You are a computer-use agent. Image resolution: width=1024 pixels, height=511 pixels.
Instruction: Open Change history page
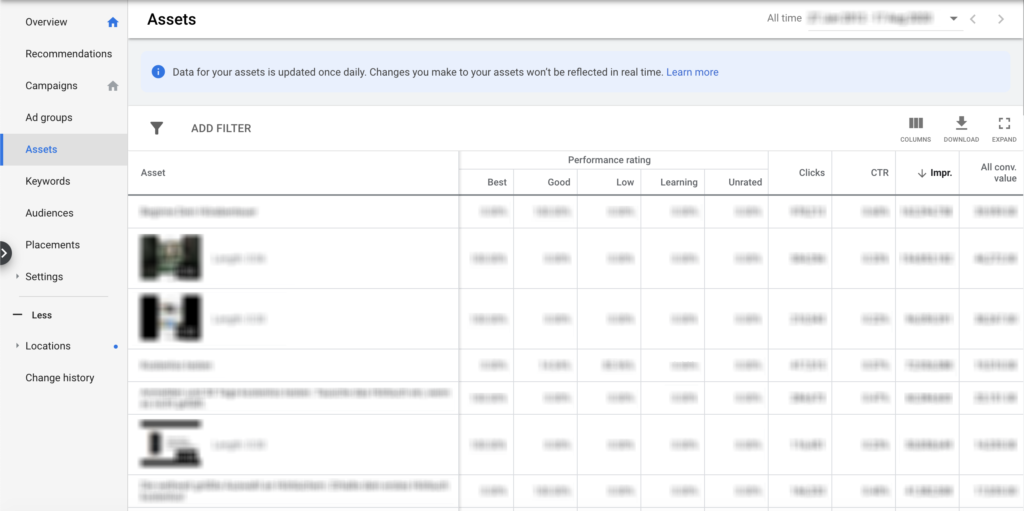(59, 378)
